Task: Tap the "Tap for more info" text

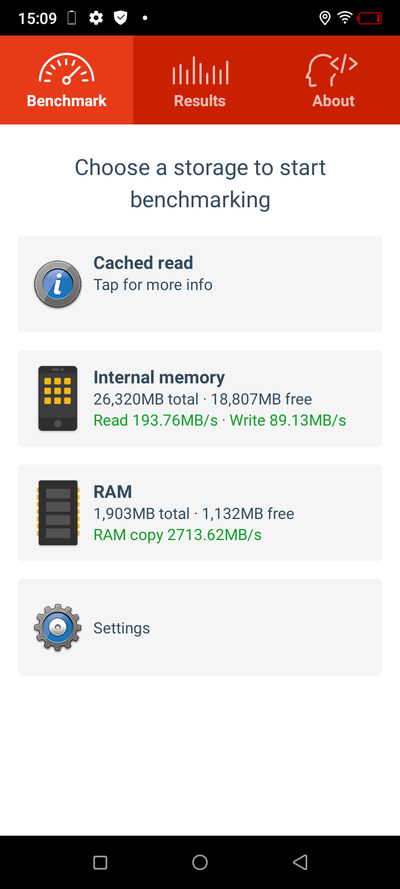Action: [153, 285]
